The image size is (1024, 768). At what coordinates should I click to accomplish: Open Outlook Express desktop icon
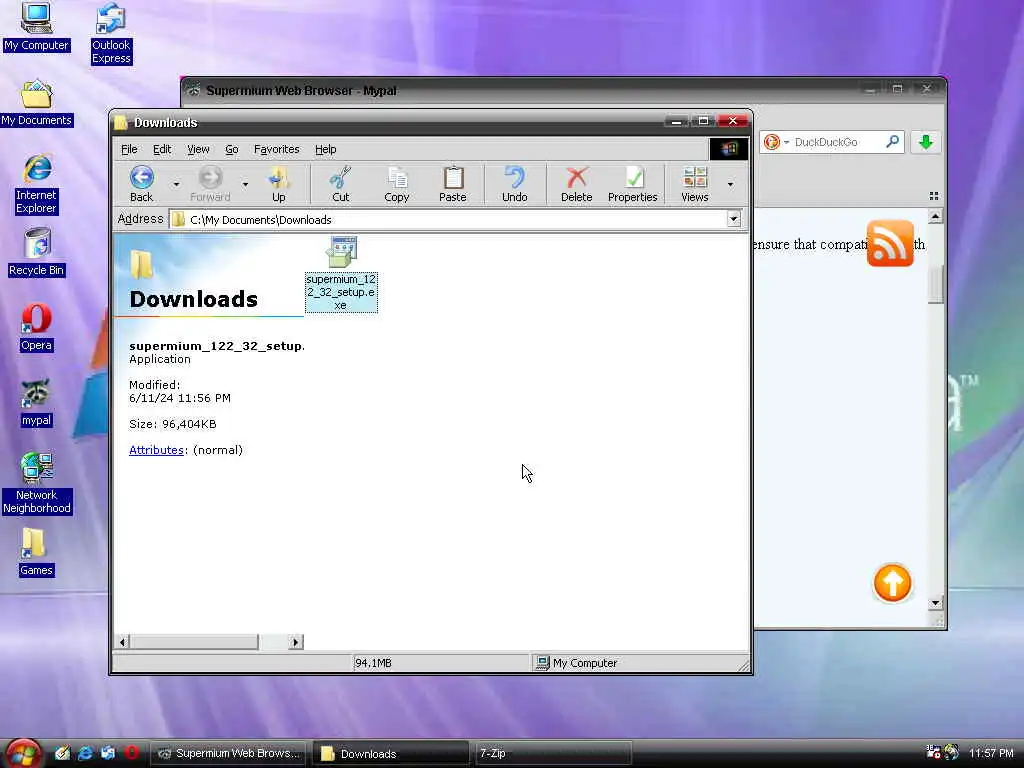(111, 33)
